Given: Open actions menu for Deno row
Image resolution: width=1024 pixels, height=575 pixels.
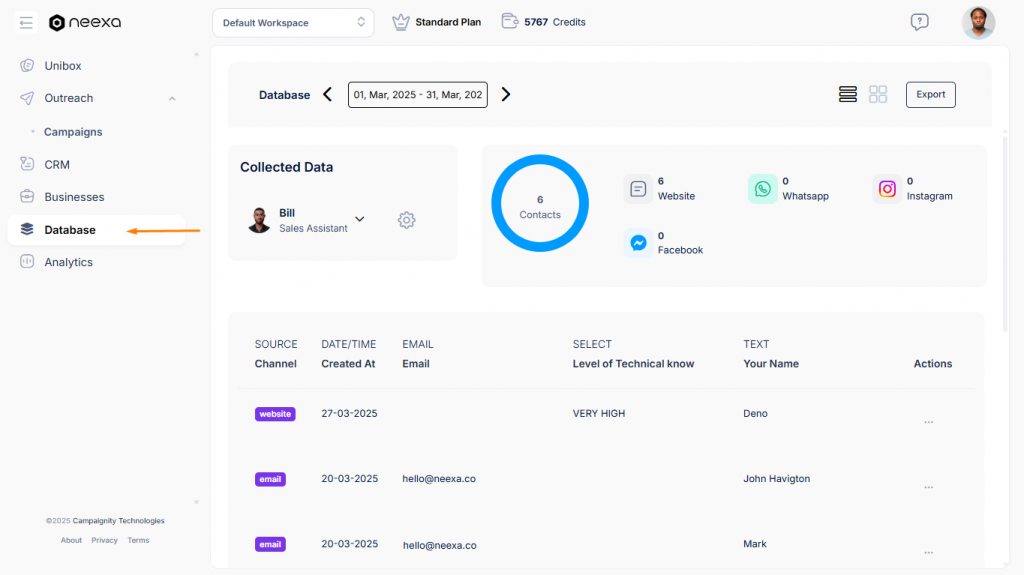Looking at the screenshot, I should (x=928, y=422).
